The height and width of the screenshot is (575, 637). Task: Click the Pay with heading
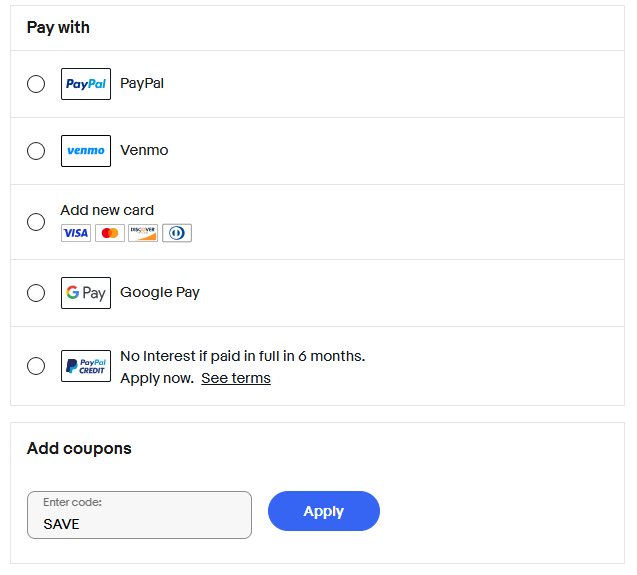point(58,28)
